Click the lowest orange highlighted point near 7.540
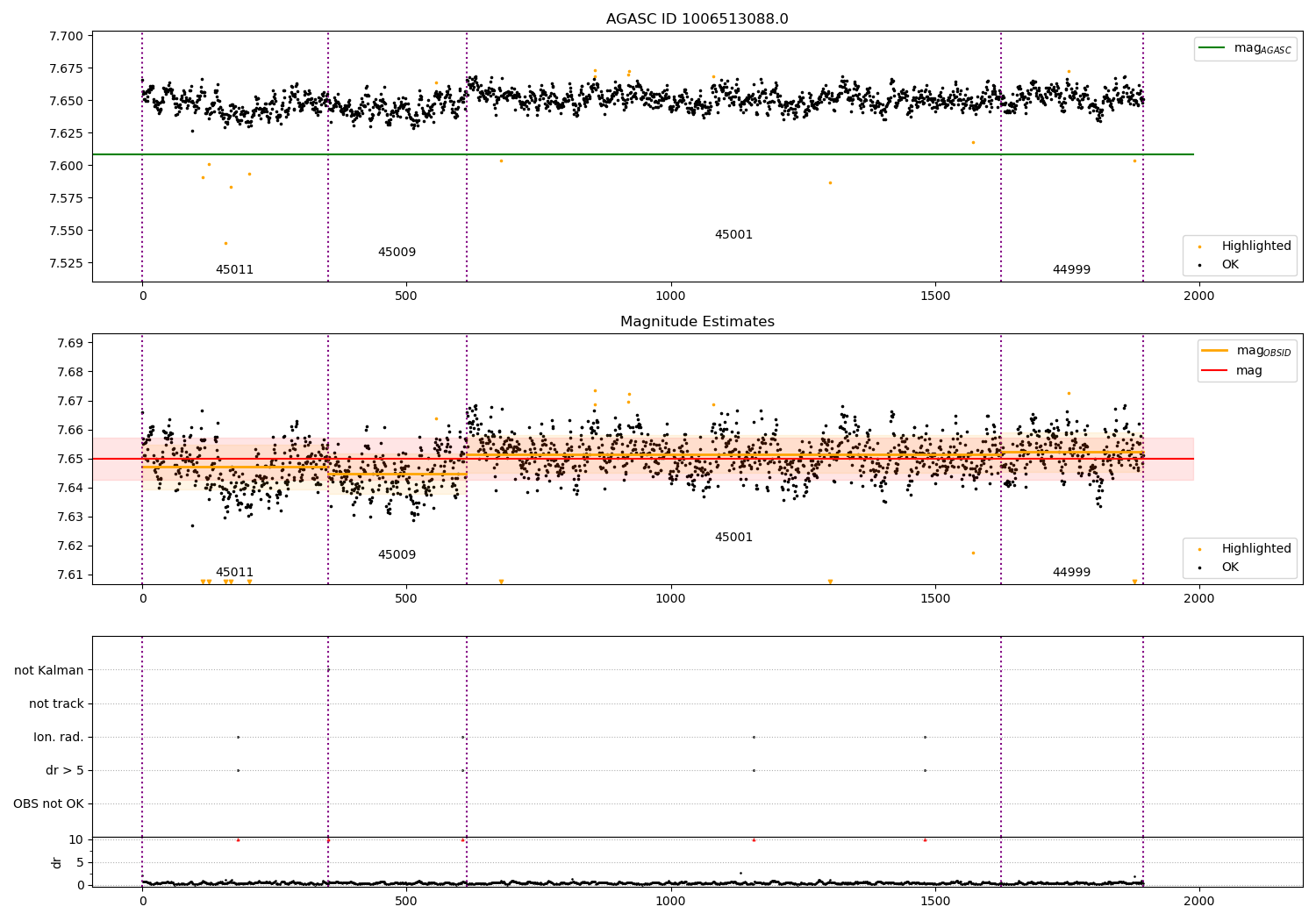The width and height of the screenshot is (1316, 921). (x=225, y=243)
